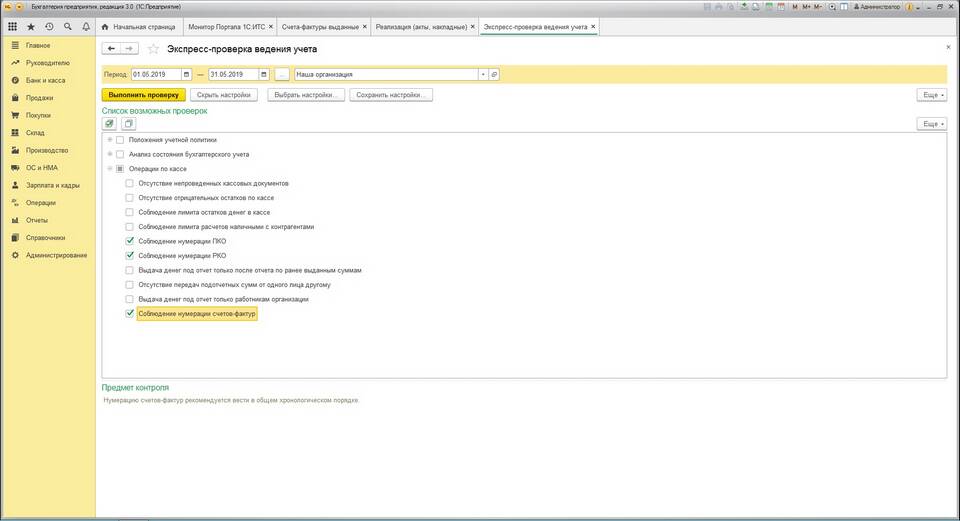This screenshot has width=960, height=521.
Task: Open Склад section in sidebar
Action: point(35,133)
